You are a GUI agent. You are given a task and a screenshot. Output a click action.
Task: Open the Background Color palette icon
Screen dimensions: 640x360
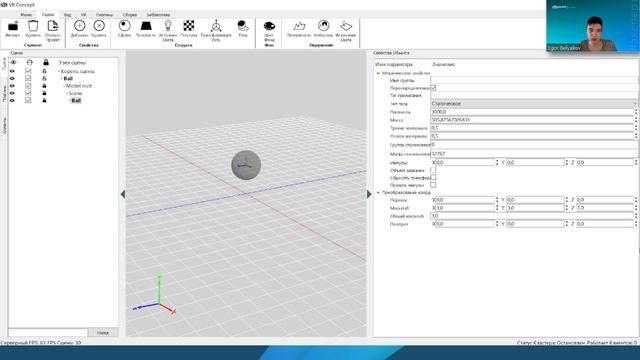tap(269, 26)
